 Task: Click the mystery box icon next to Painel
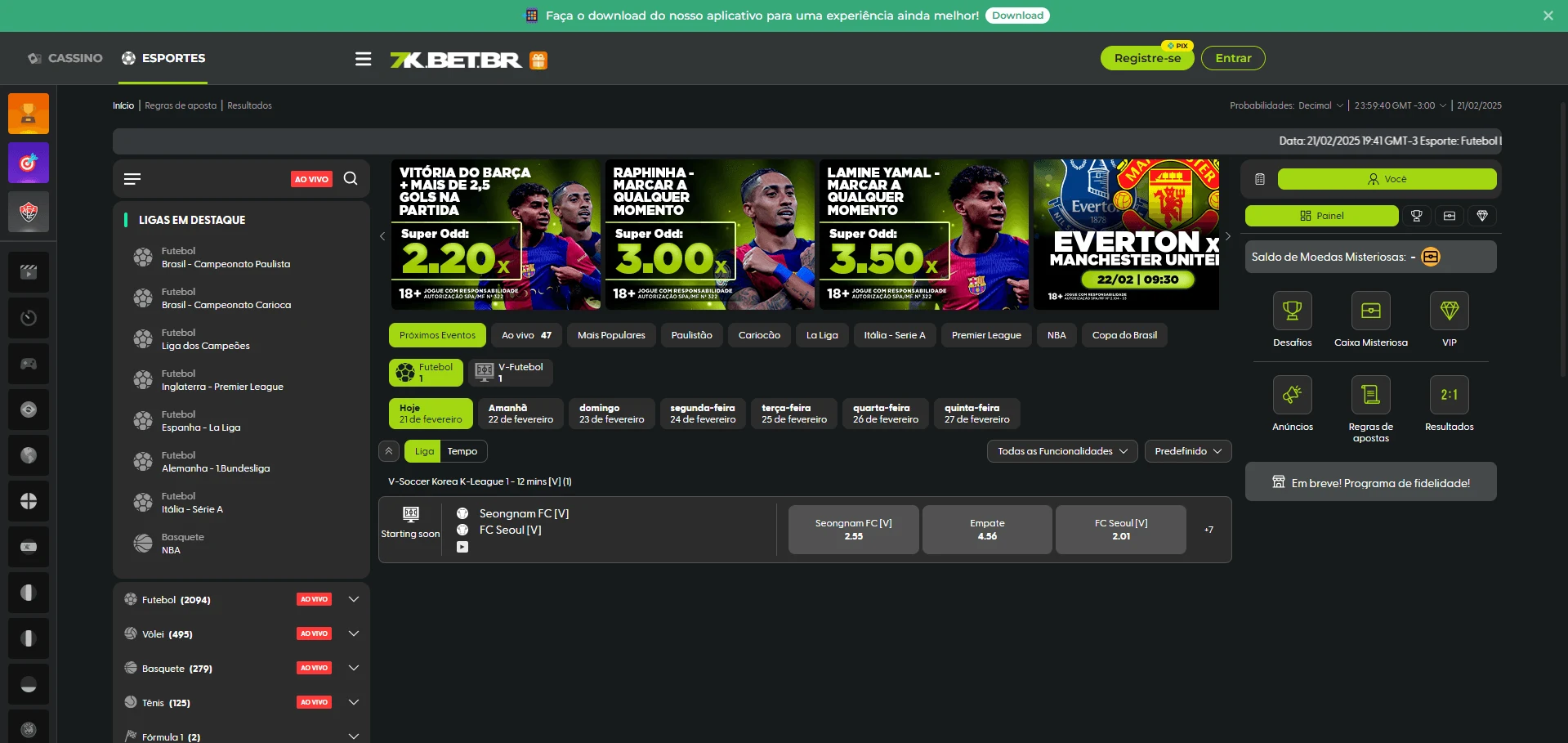1450,216
